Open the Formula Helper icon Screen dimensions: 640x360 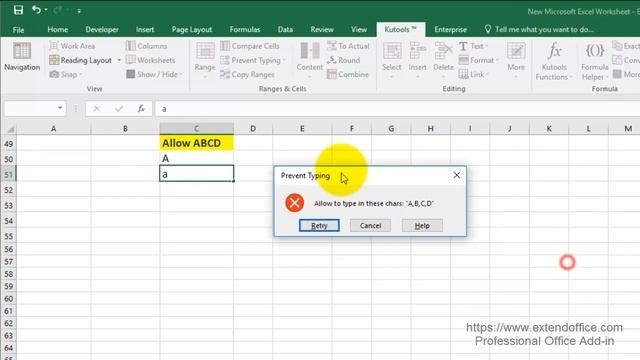pos(595,51)
